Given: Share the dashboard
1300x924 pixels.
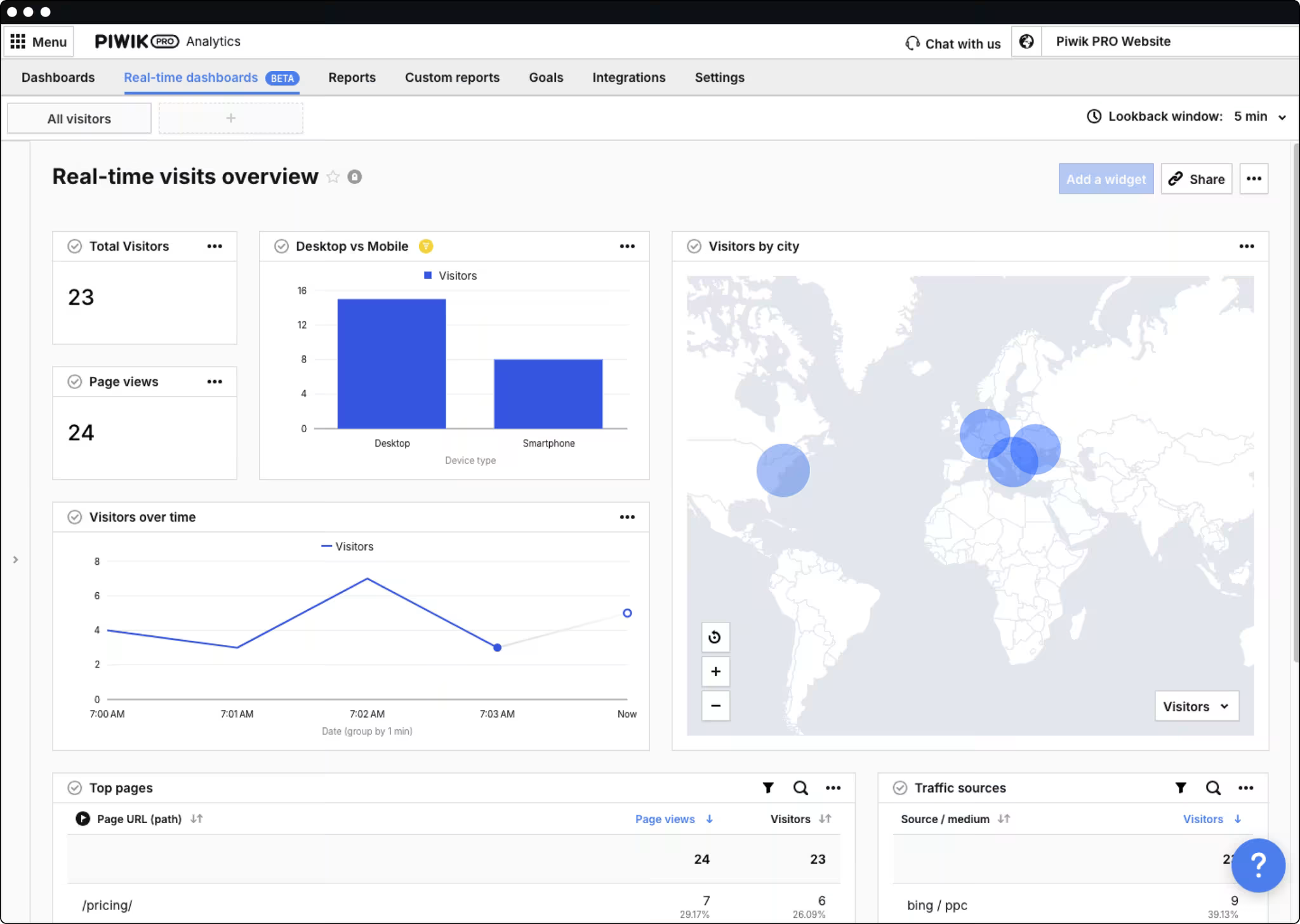Looking at the screenshot, I should (x=1196, y=178).
